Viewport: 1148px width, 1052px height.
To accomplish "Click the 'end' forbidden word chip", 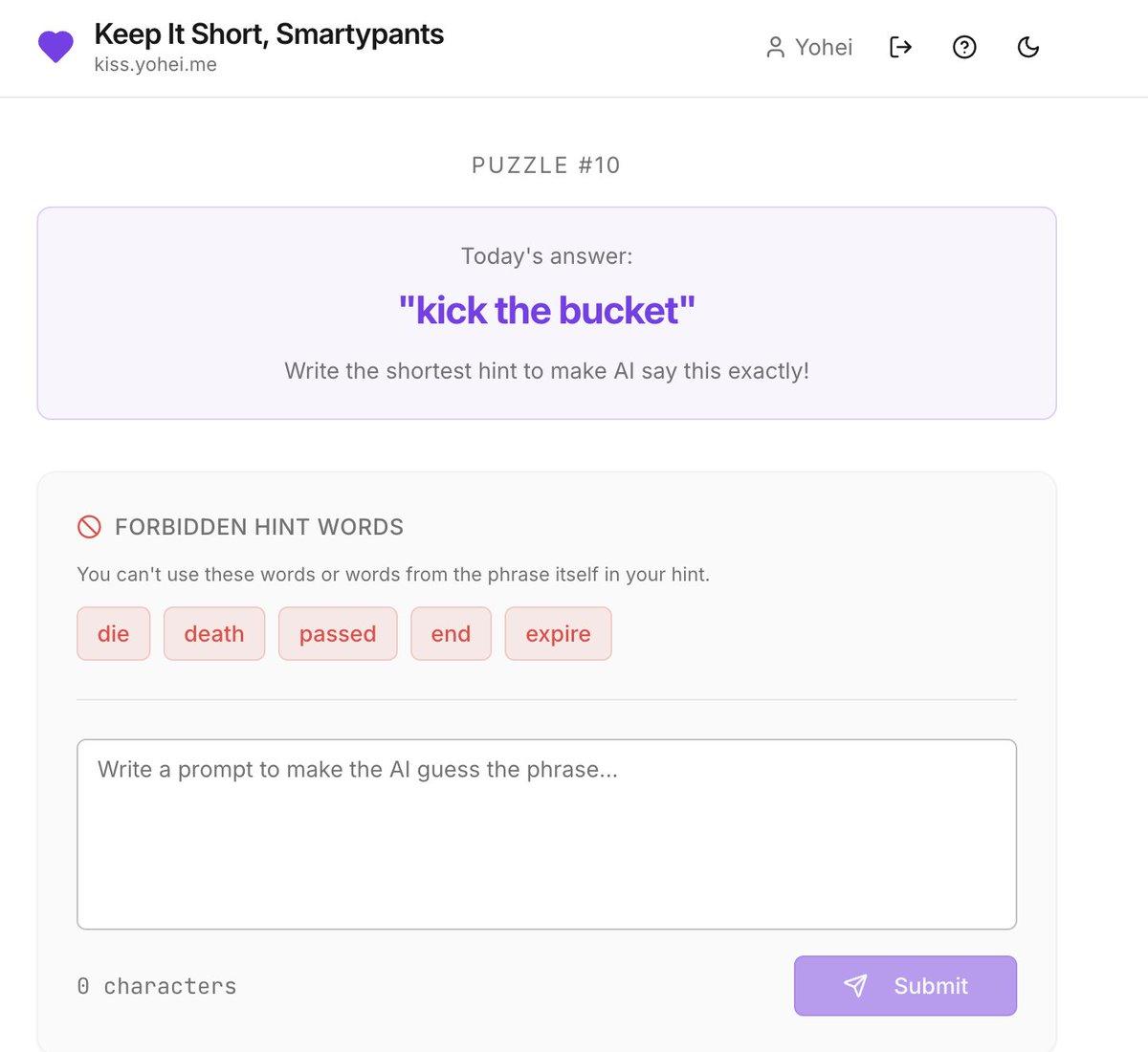I will [451, 633].
